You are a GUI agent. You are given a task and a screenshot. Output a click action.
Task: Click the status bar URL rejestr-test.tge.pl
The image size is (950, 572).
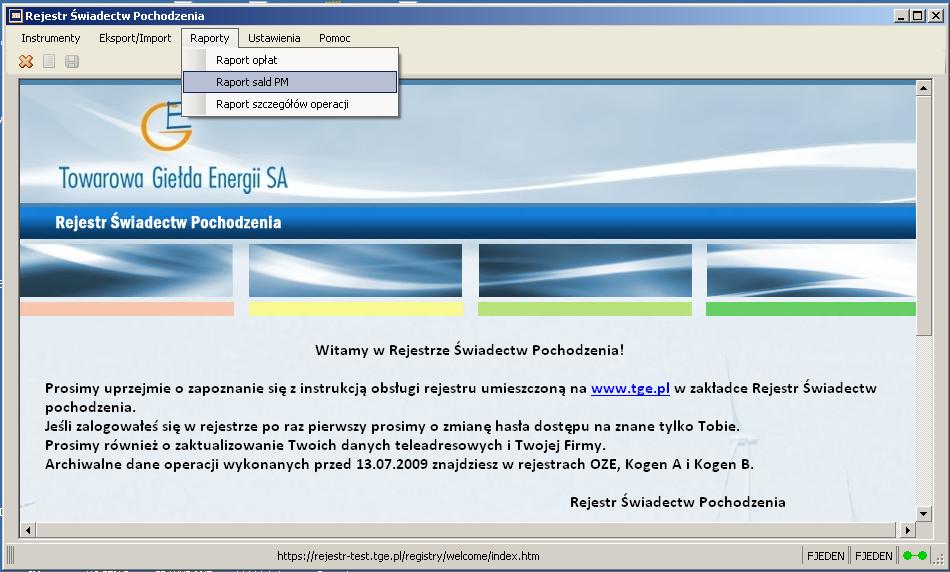[408, 556]
